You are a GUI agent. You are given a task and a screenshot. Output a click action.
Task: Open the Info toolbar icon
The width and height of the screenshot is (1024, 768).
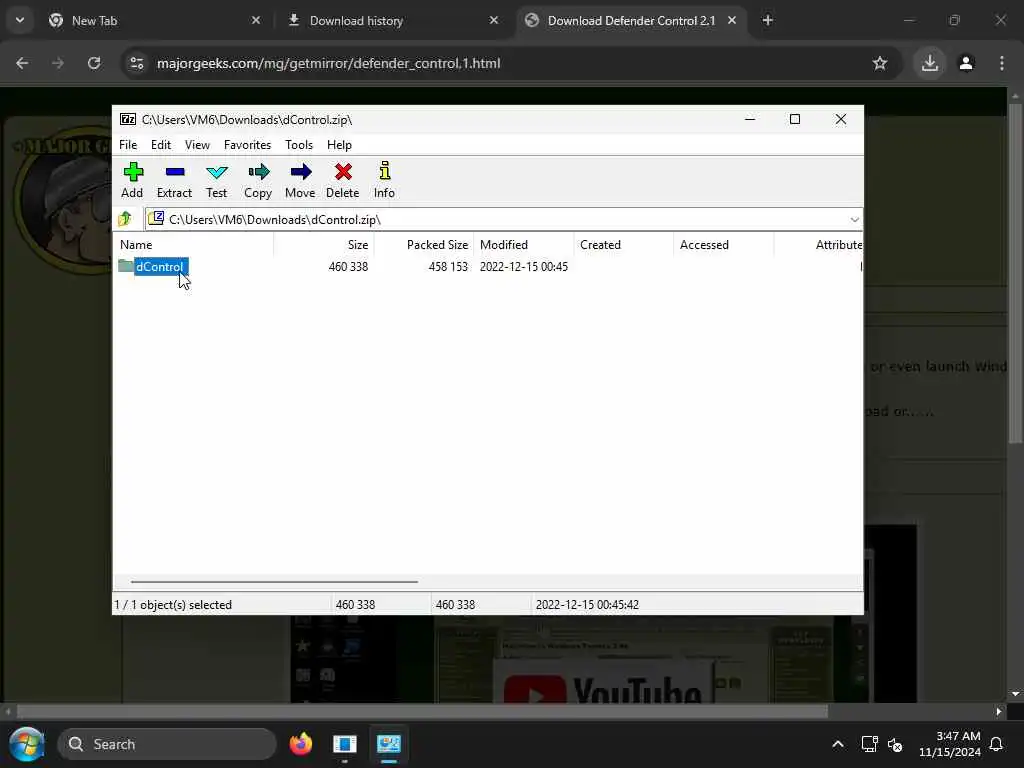point(384,180)
